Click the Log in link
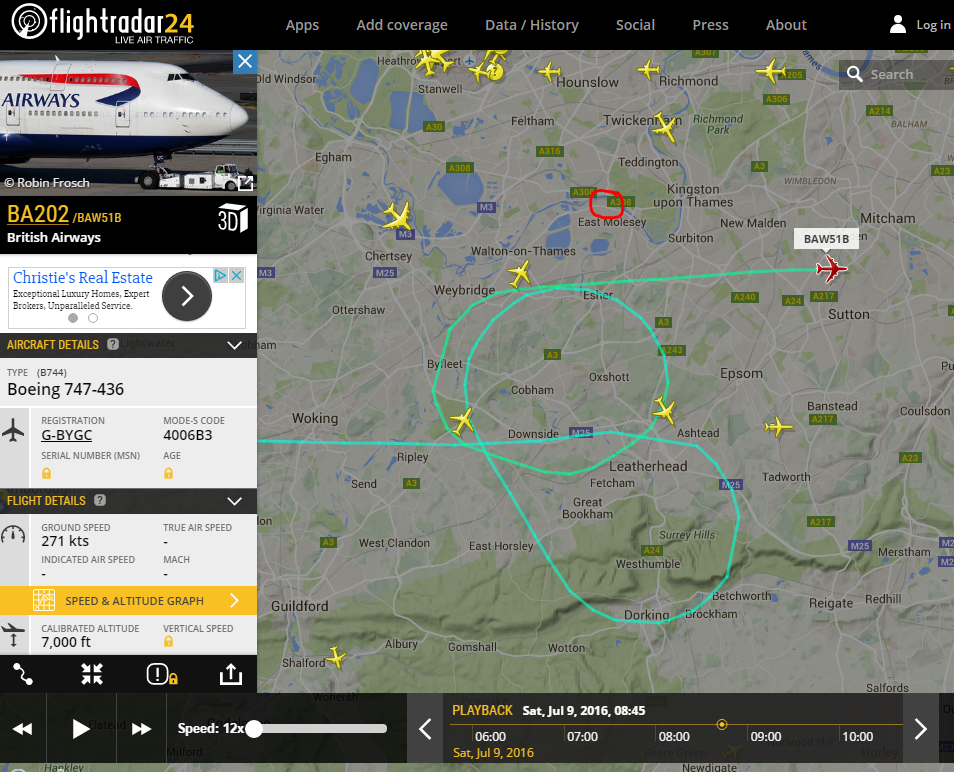954x772 pixels. (933, 25)
